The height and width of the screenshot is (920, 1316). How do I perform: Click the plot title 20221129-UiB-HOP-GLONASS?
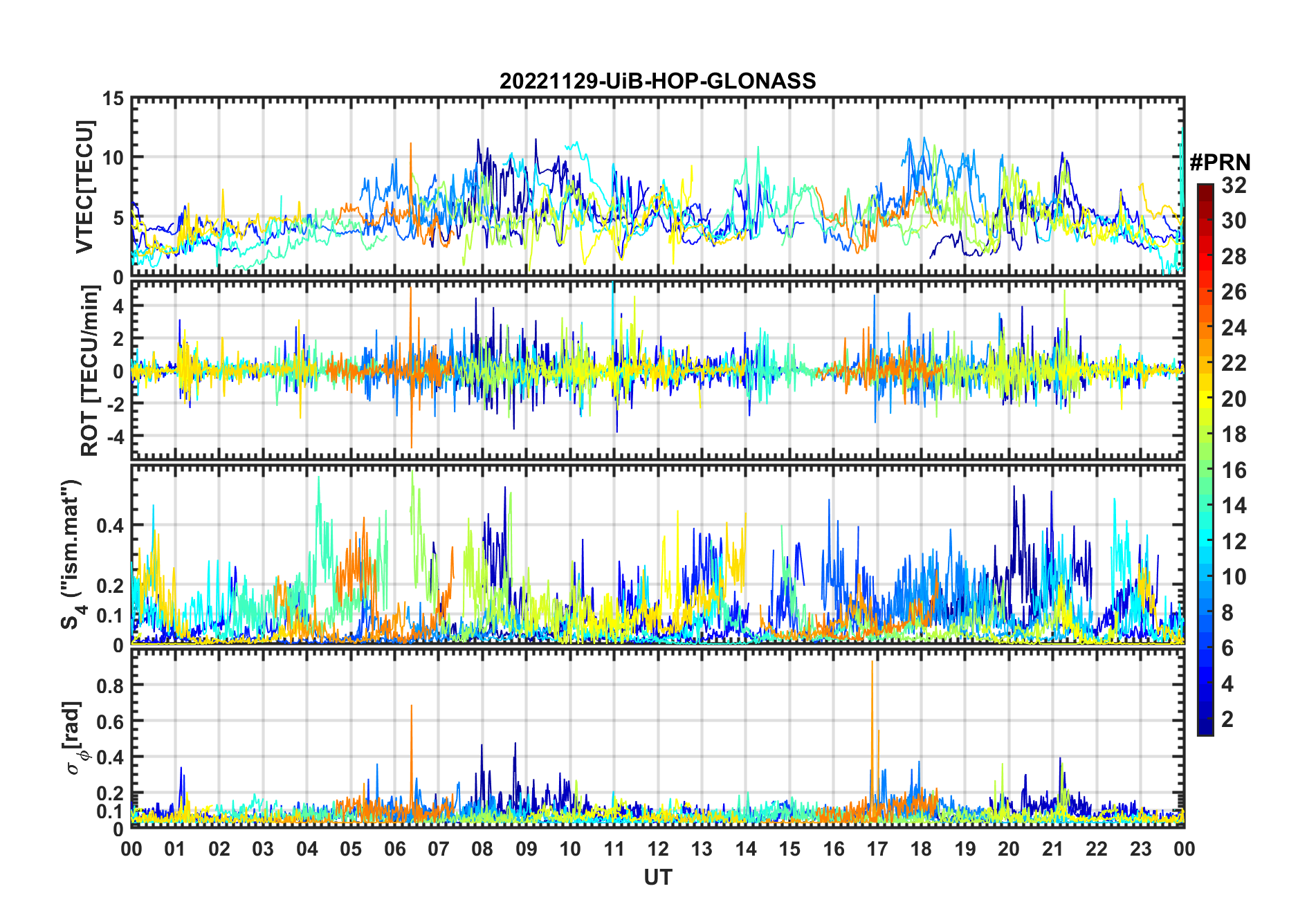tap(657, 82)
